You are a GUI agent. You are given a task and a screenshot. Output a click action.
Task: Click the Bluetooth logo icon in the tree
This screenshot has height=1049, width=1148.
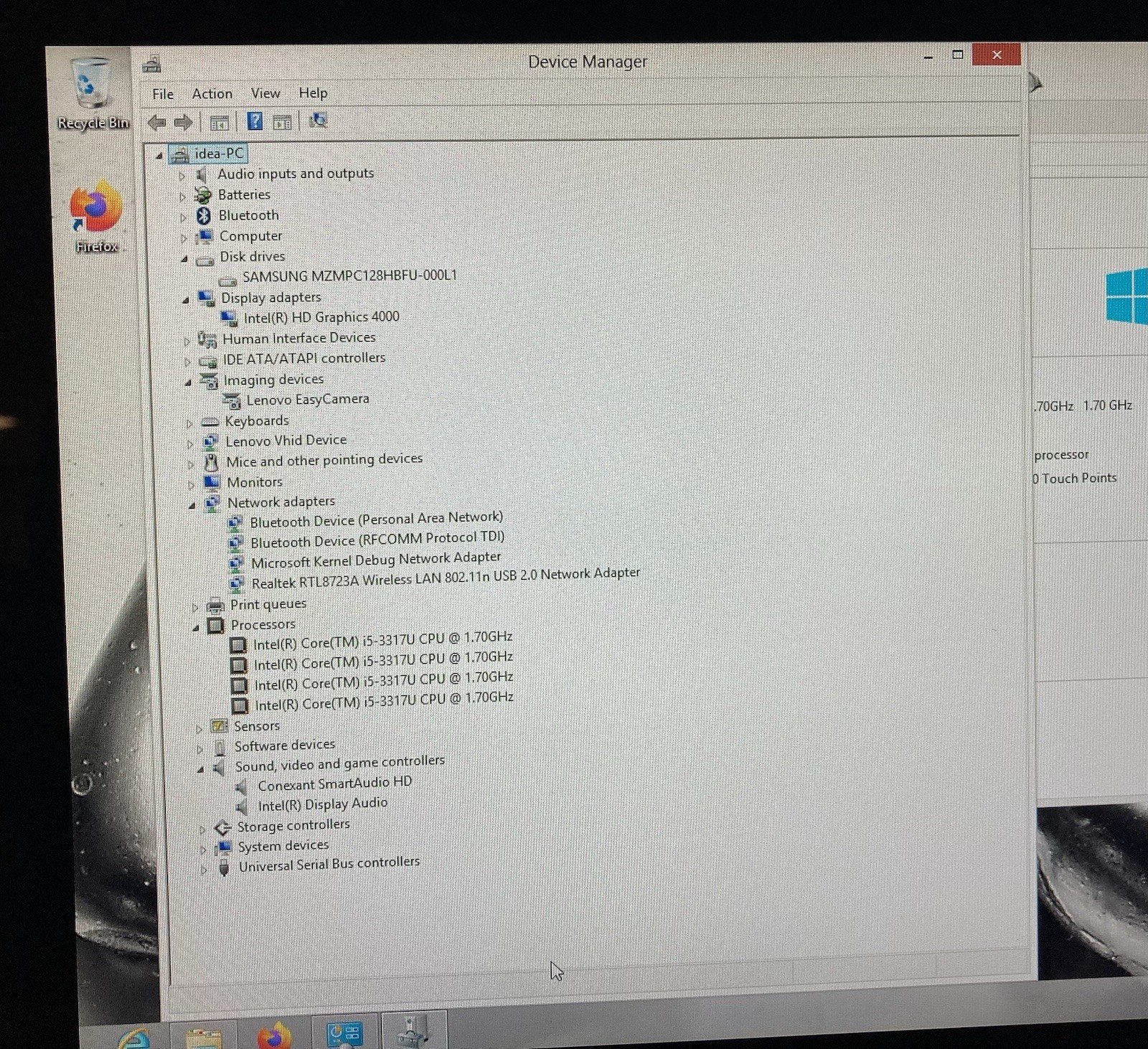(204, 216)
